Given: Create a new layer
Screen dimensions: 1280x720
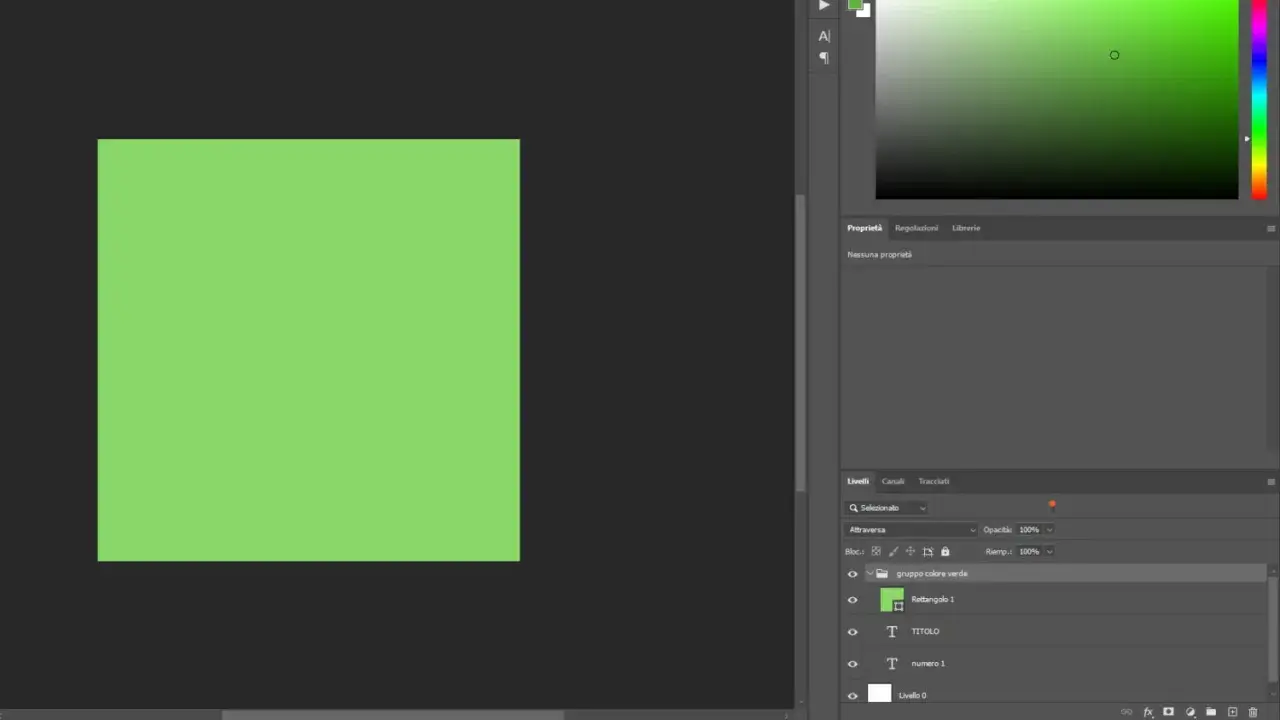Looking at the screenshot, I should point(1232,712).
